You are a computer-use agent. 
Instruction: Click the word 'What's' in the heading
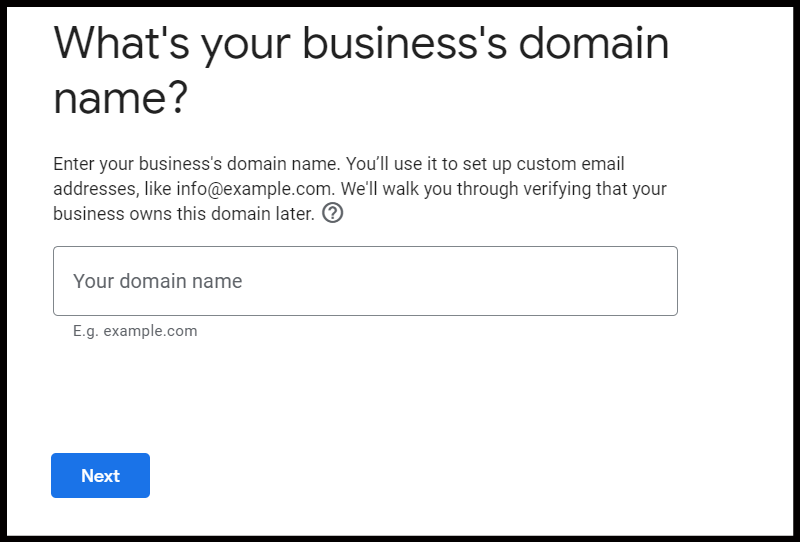point(121,43)
